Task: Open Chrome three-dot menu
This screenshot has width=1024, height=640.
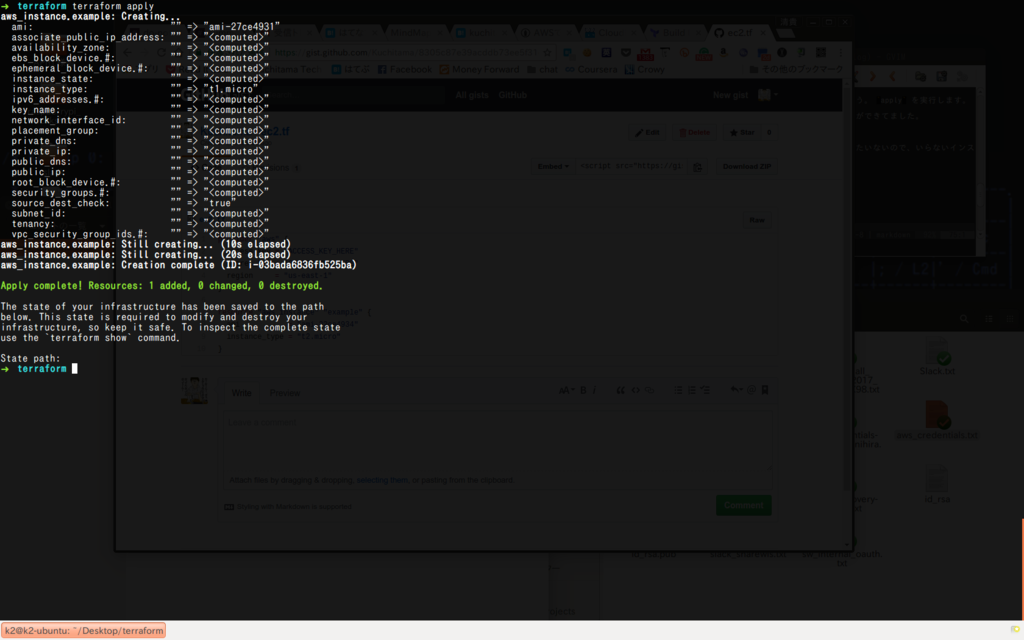Action: (840, 53)
